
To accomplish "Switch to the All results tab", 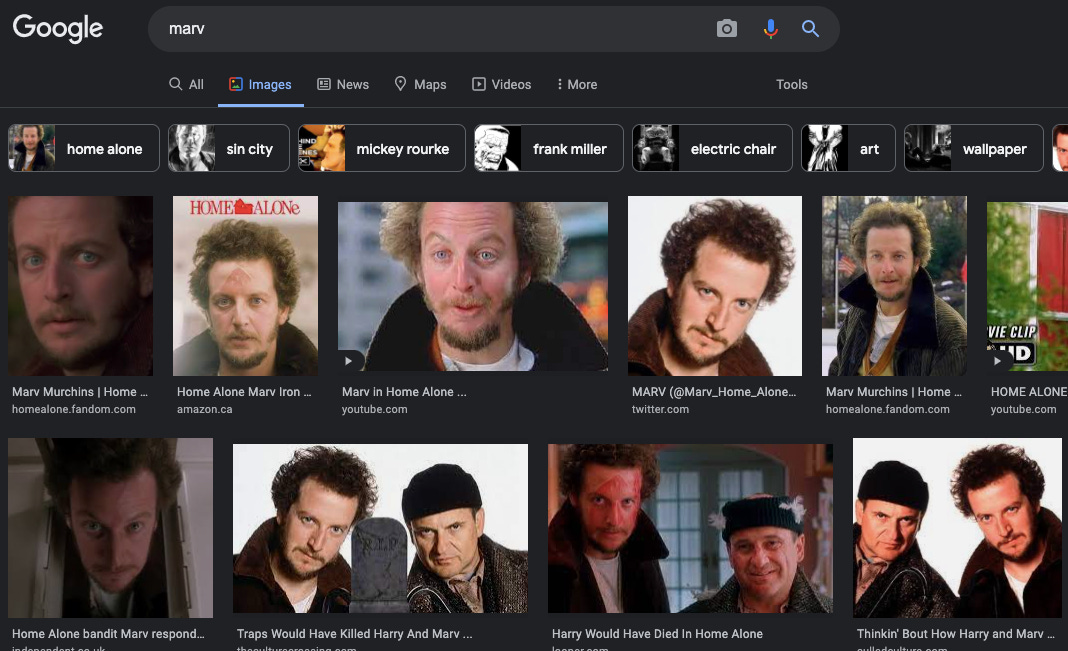I will [186, 84].
